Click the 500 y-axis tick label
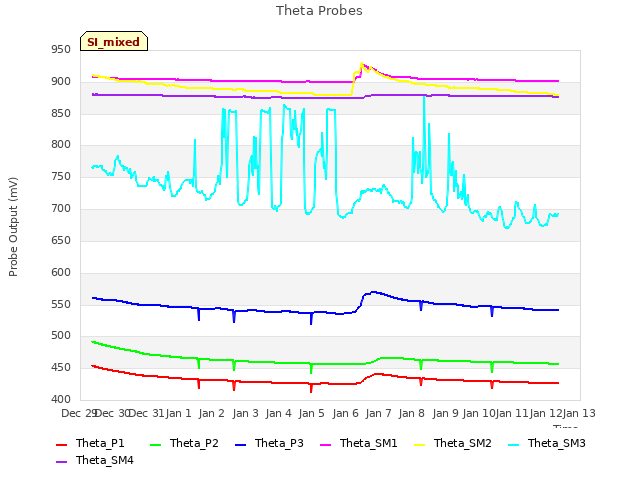This screenshot has height=480, width=640. (x=61, y=336)
